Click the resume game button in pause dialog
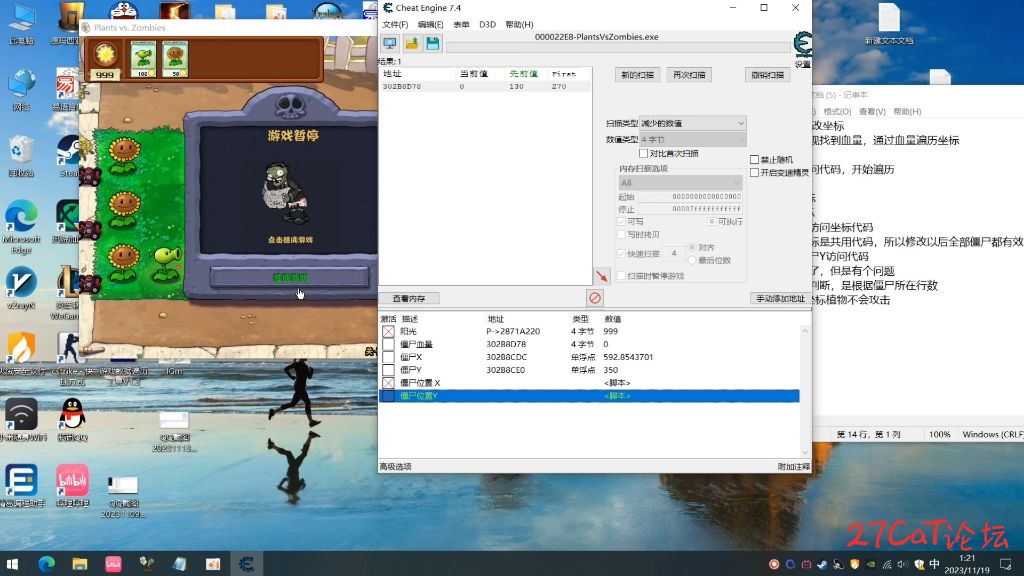Screen dimensions: 1024x576 [x=289, y=277]
